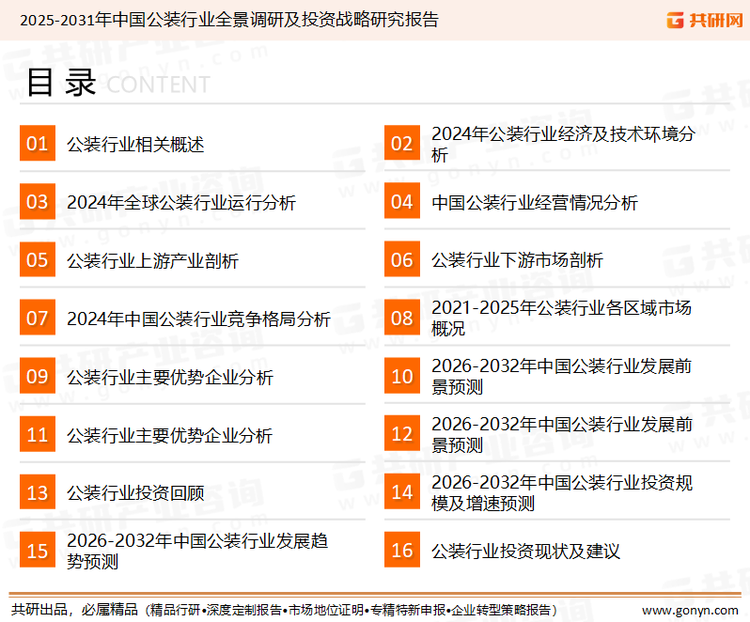Screen dimensions: 750x622
Task: Select chapter 2021-2025年公装行业各区域市场概况
Action: coord(562,318)
